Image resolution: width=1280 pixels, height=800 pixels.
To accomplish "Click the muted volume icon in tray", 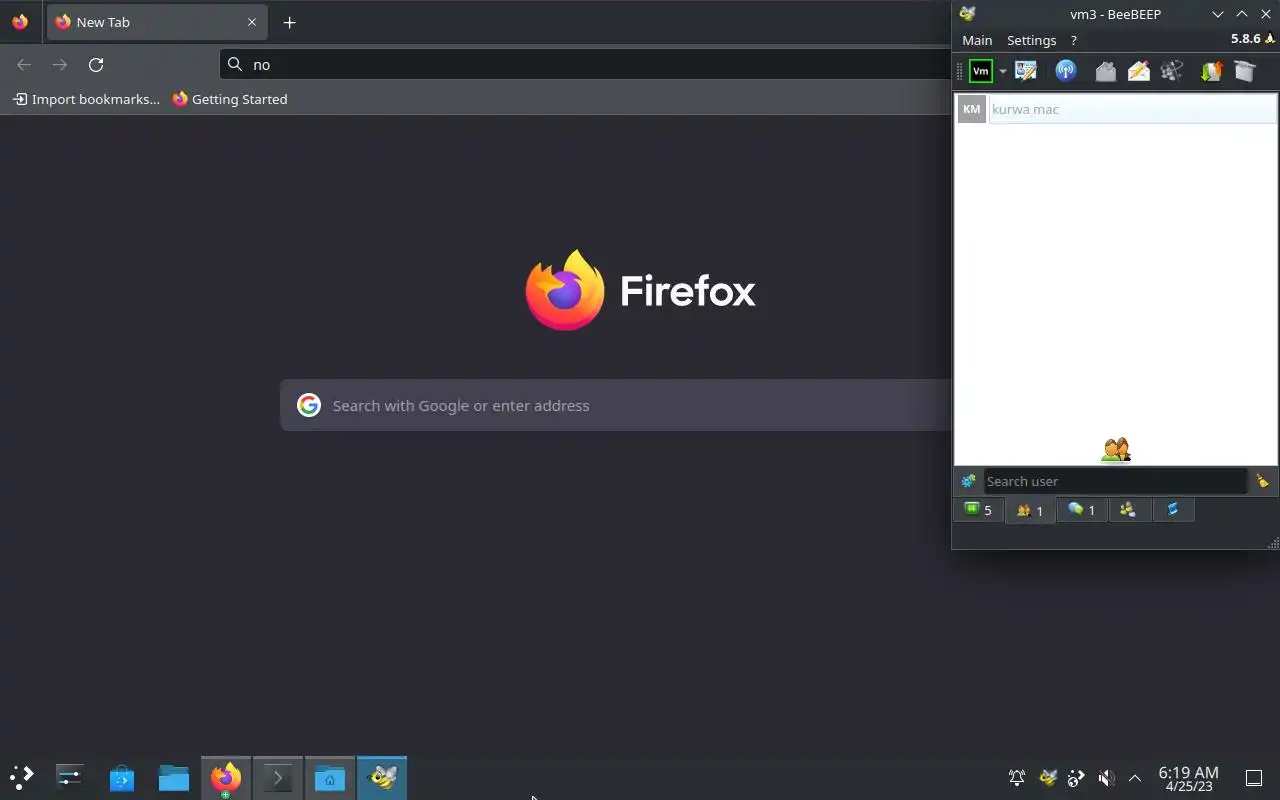I will [1106, 778].
